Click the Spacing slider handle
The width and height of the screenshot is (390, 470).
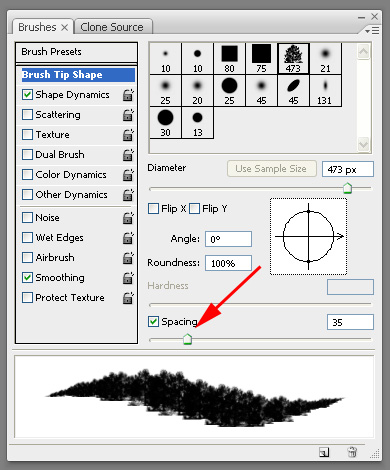[x=188, y=339]
